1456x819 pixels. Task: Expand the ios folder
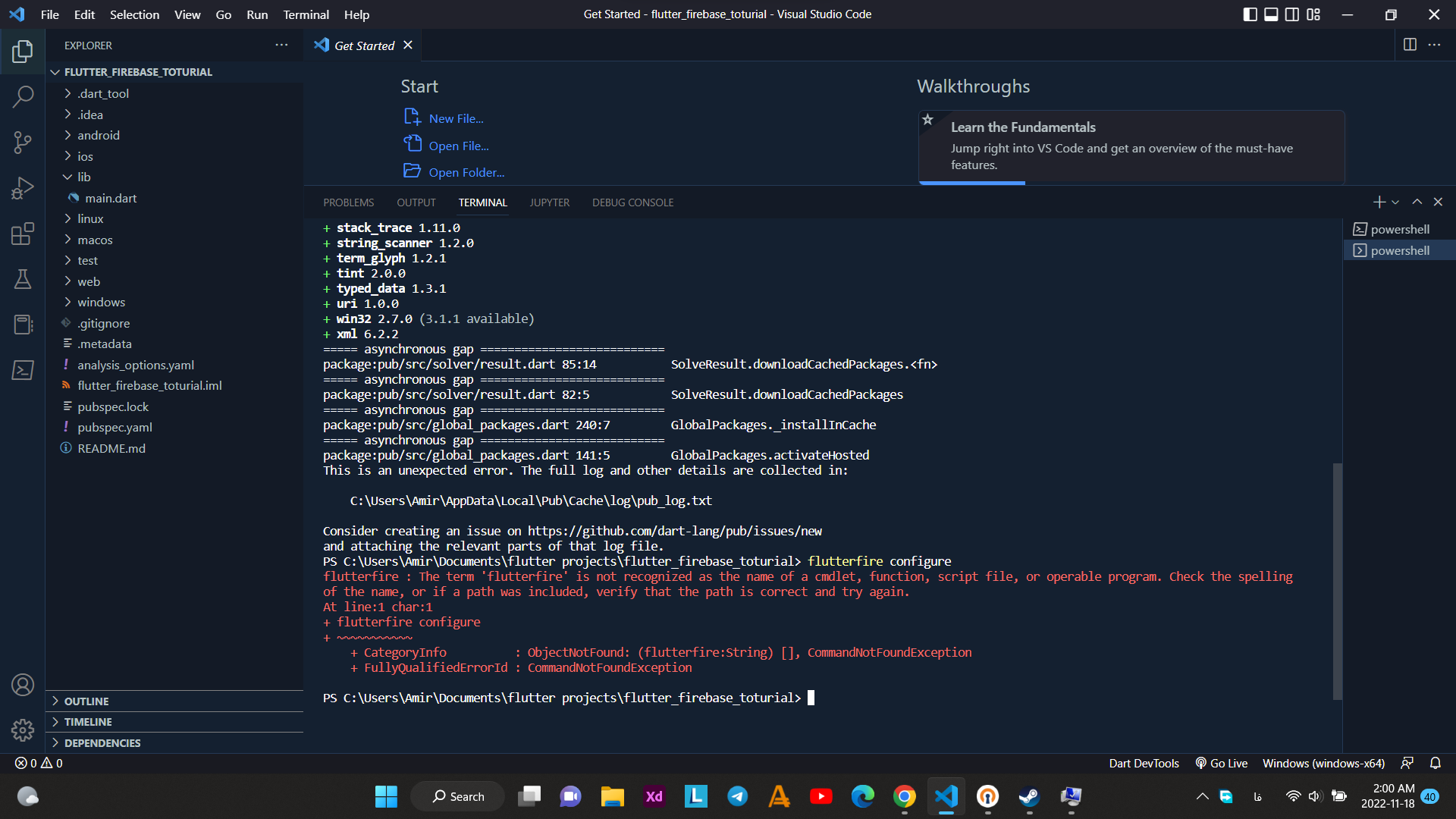pos(174,156)
